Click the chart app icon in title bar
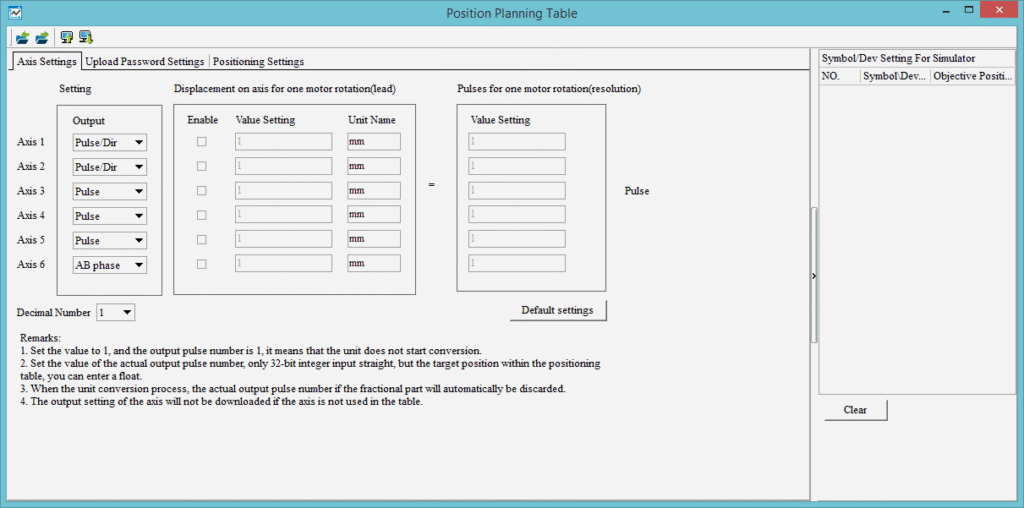1024x508 pixels. pyautogui.click(x=15, y=13)
